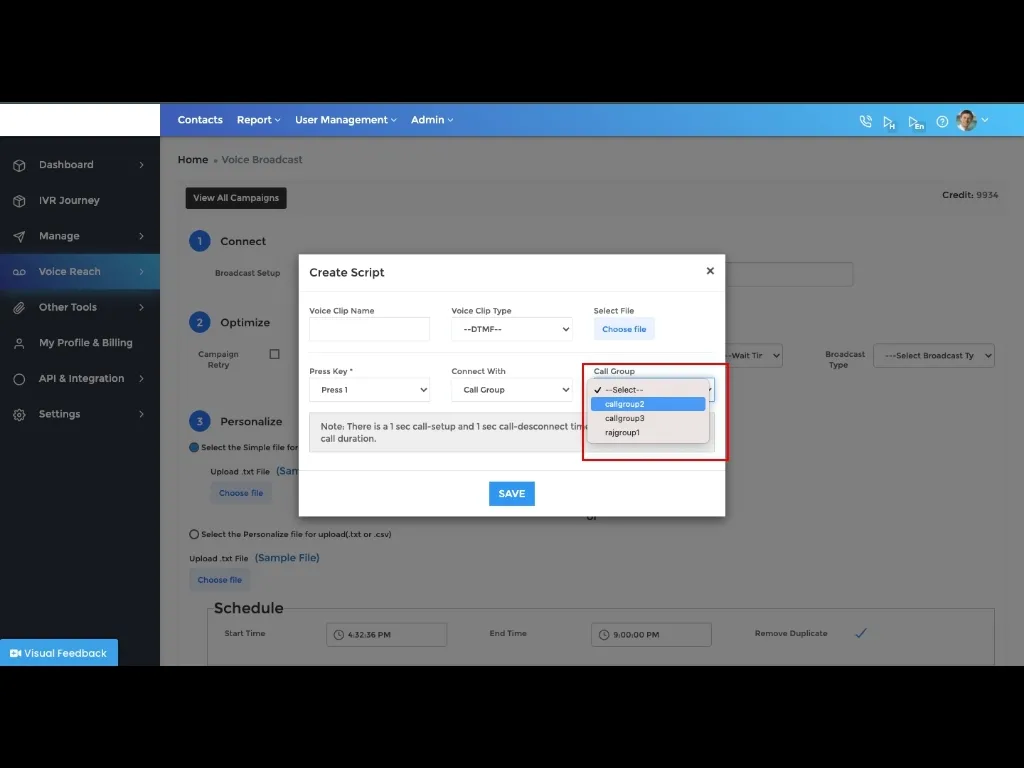The width and height of the screenshot is (1024, 768).
Task: Open the Report menu in top bar
Action: (x=259, y=120)
